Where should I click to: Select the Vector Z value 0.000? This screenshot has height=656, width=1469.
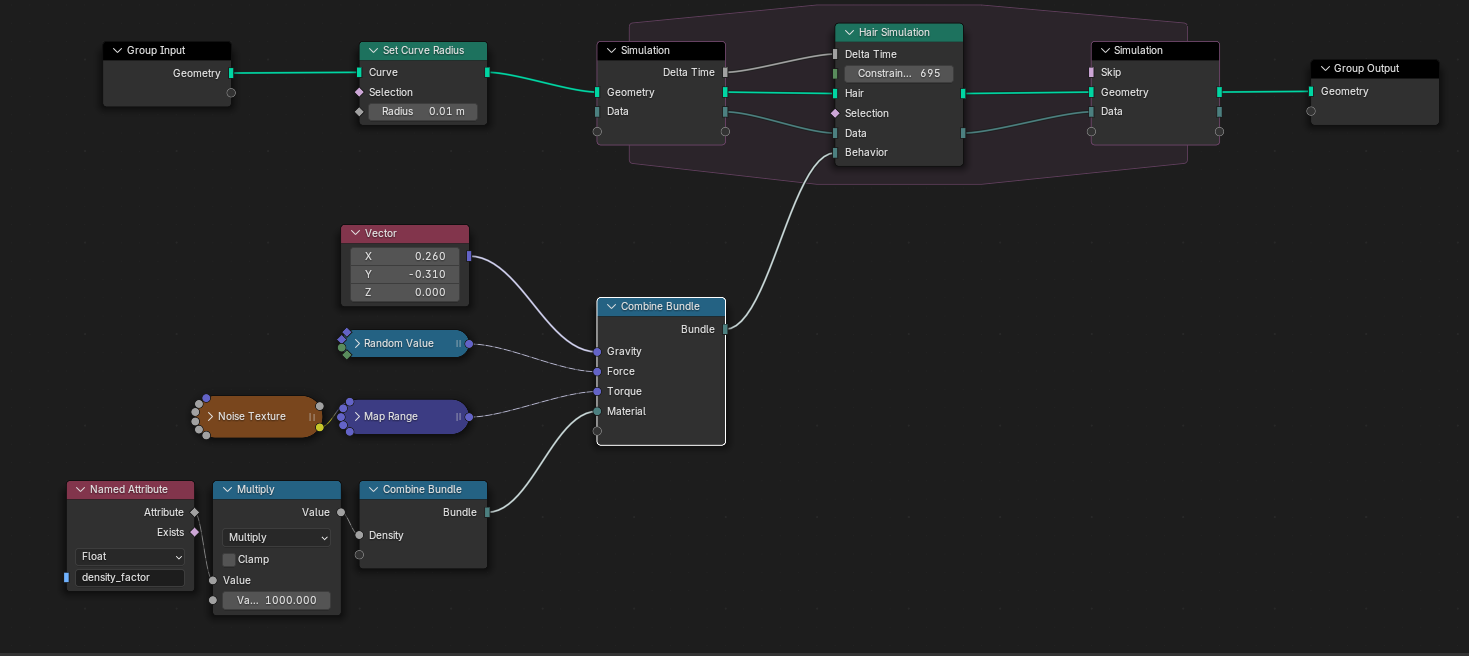(x=405, y=292)
